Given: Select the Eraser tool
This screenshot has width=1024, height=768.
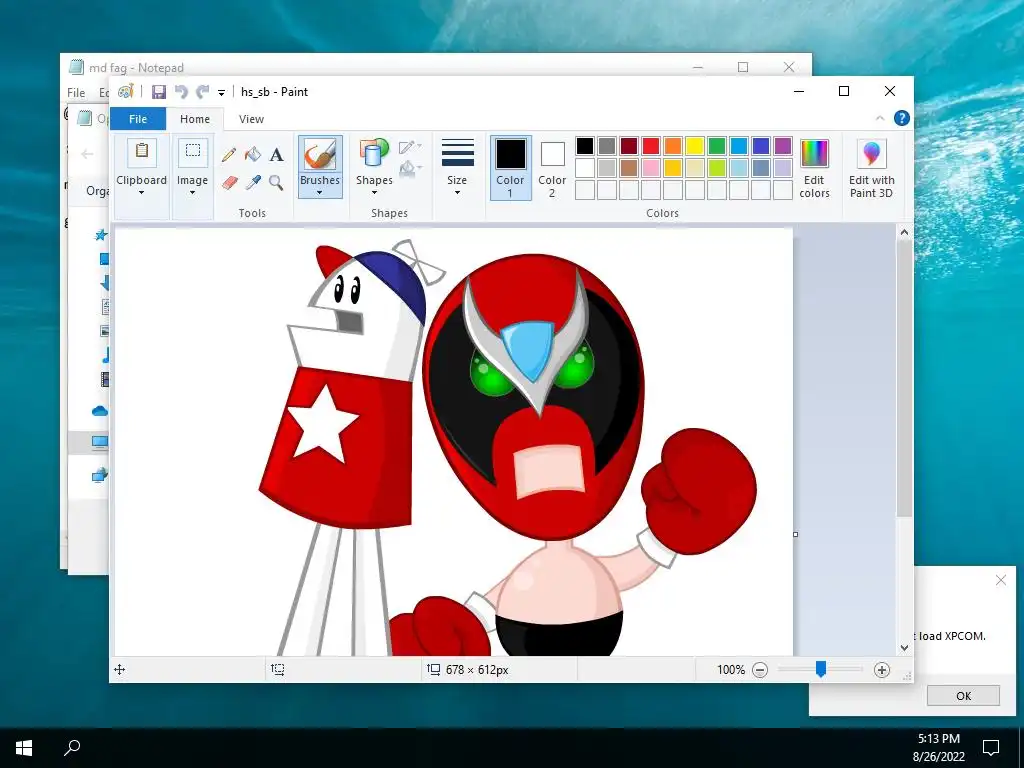Looking at the screenshot, I should pos(229,182).
